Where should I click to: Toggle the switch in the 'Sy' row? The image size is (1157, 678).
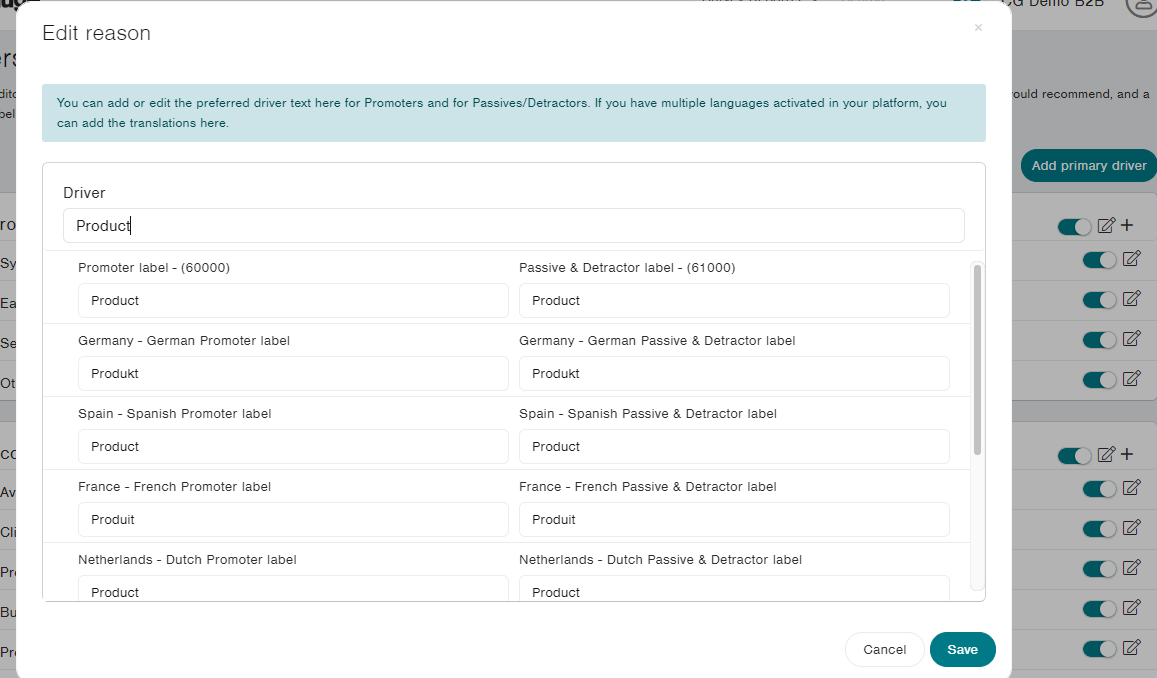[1099, 260]
